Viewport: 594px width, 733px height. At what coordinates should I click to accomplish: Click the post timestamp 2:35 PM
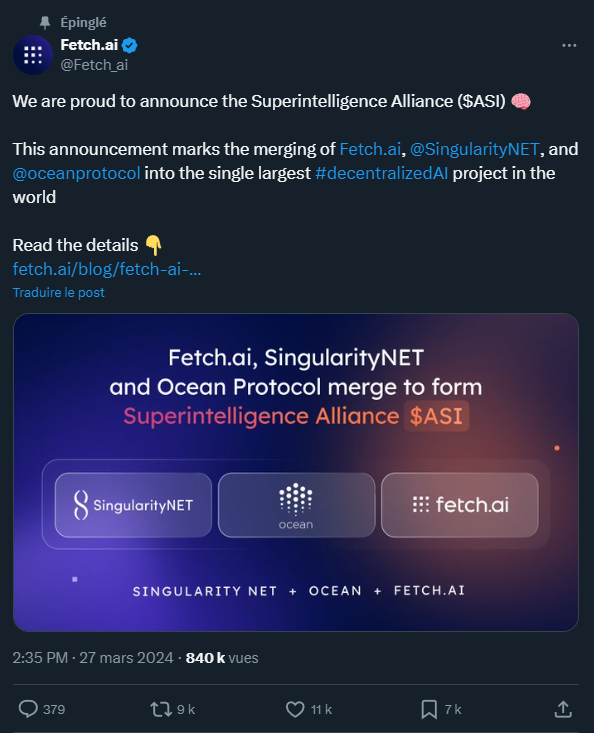40,658
